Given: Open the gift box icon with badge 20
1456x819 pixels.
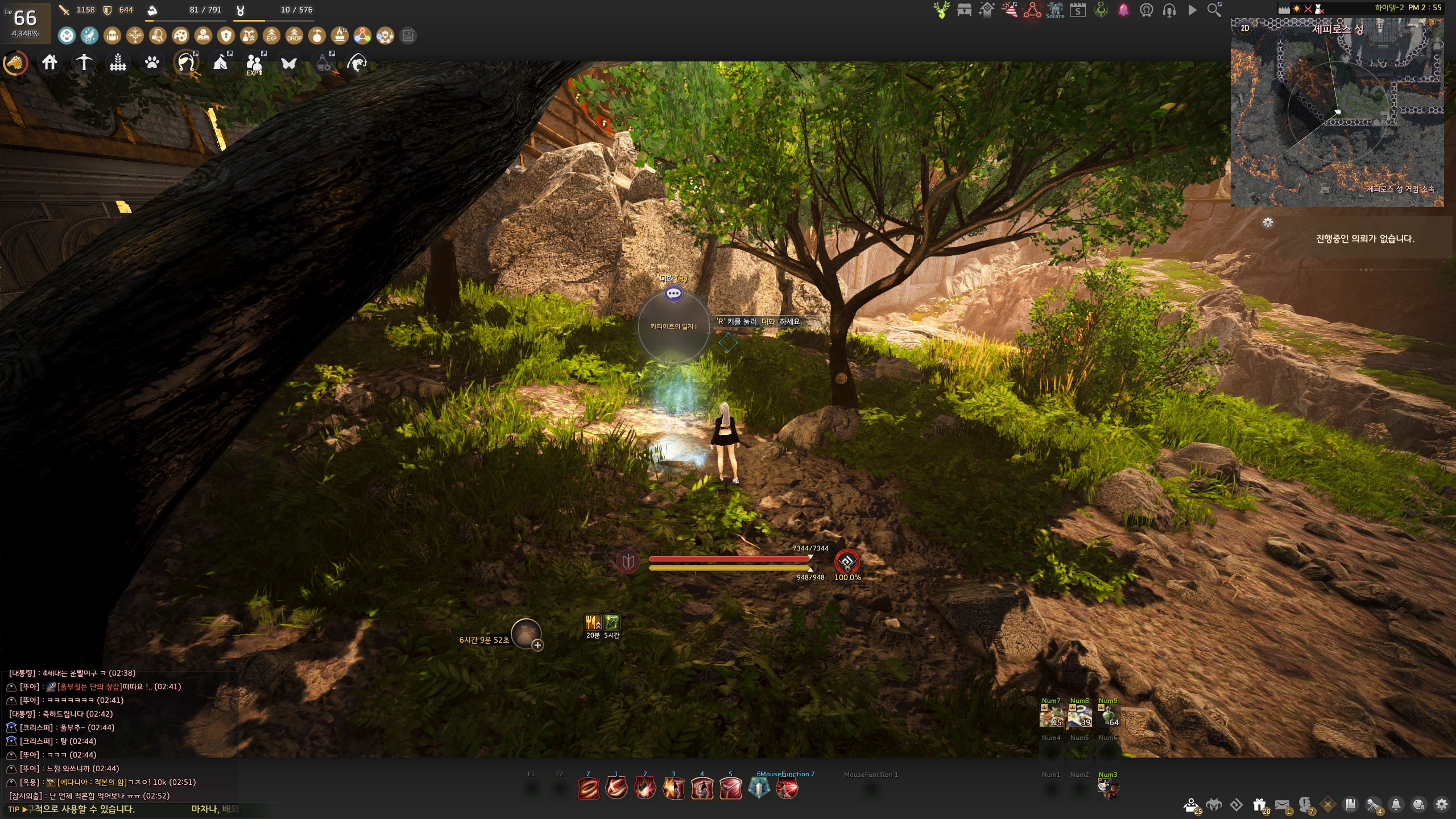Looking at the screenshot, I should (x=1260, y=805).
